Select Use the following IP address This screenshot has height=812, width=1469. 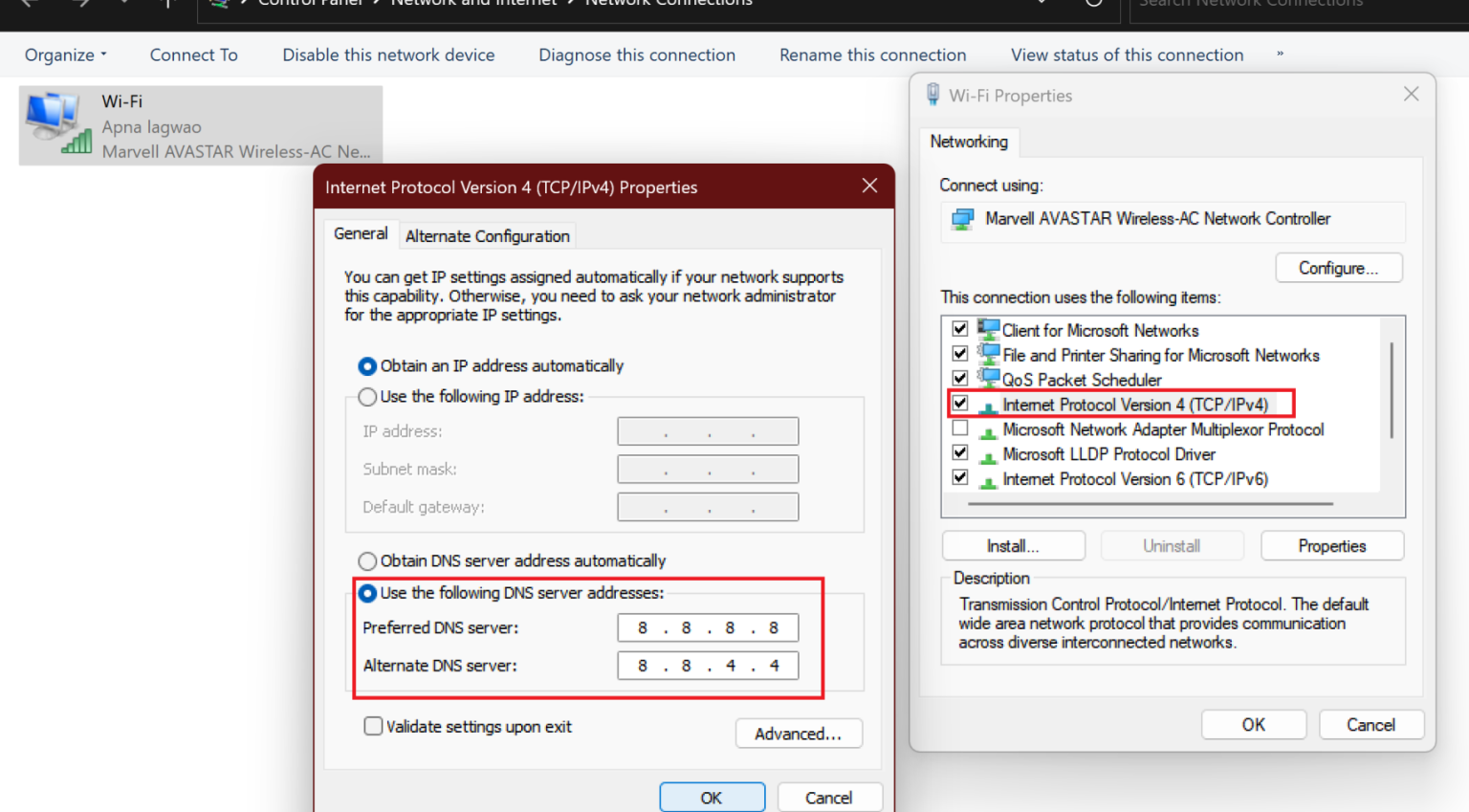pyautogui.click(x=367, y=397)
